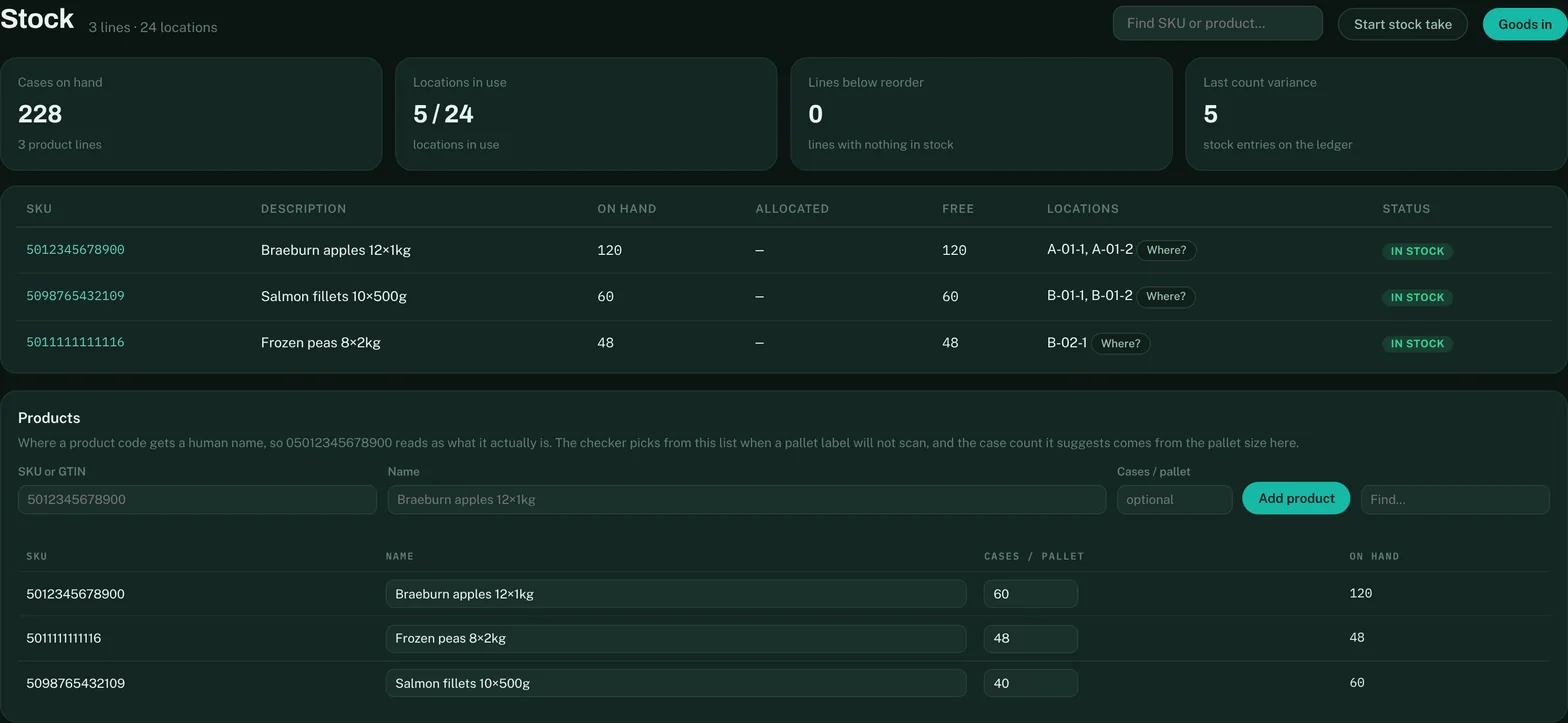Click locations text B-01-1, B-01-2

click(x=1090, y=295)
